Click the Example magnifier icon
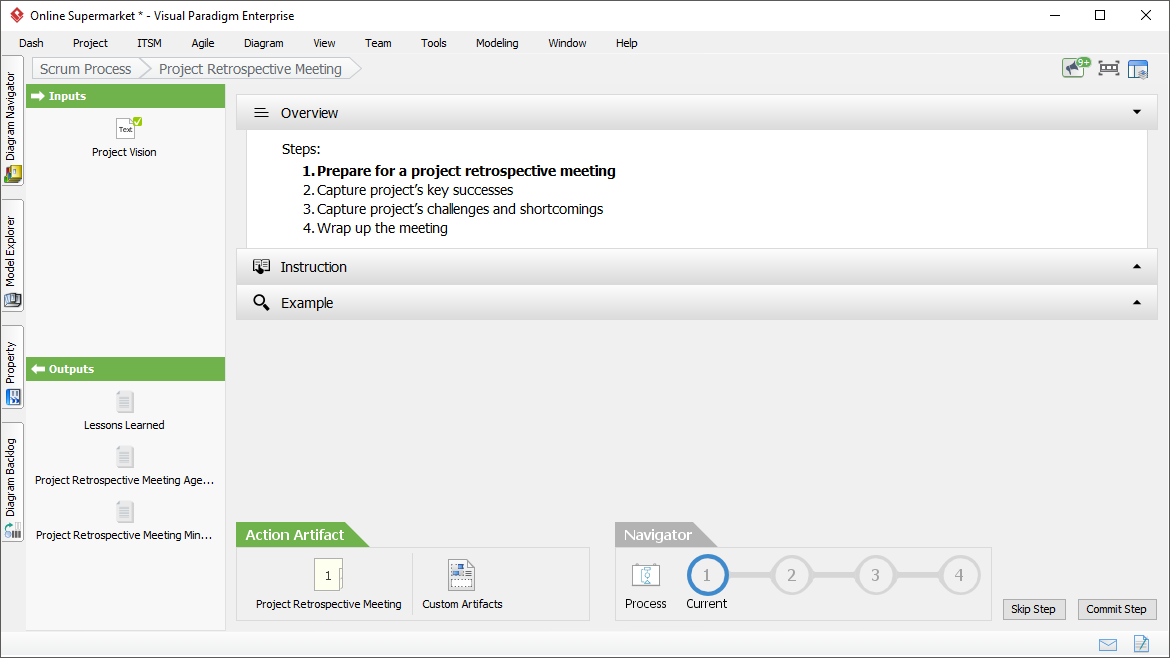Image resolution: width=1170 pixels, height=658 pixels. [x=261, y=302]
